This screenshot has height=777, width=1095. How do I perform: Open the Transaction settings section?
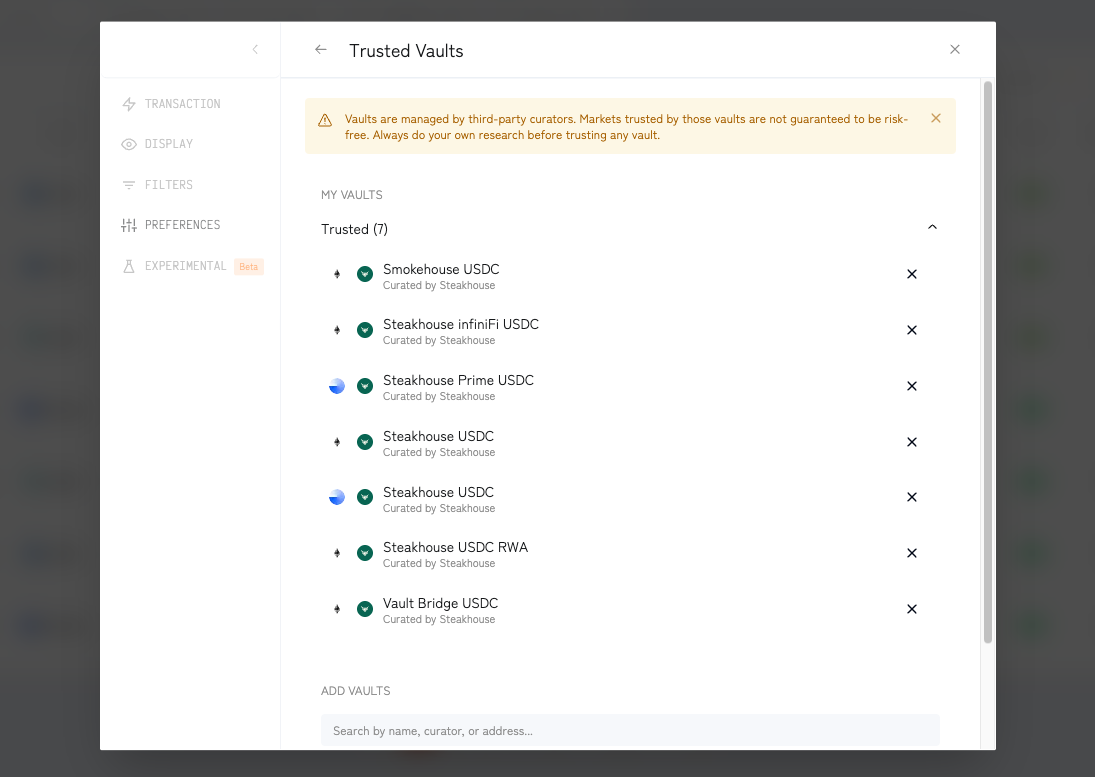tap(171, 104)
